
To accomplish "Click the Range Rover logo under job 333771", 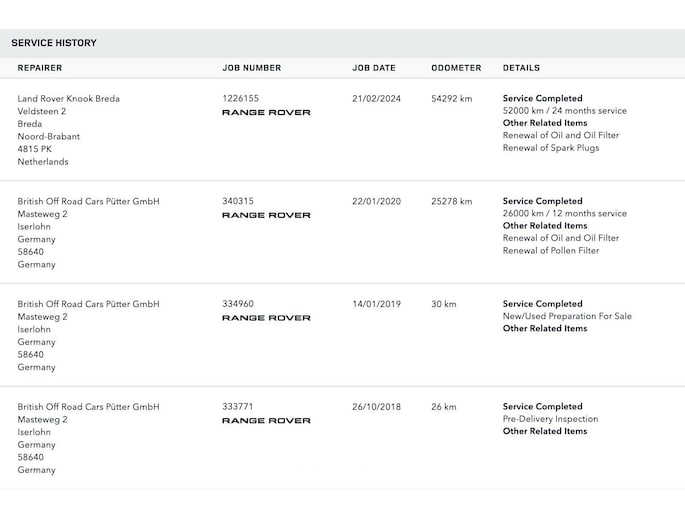I will pos(266,420).
